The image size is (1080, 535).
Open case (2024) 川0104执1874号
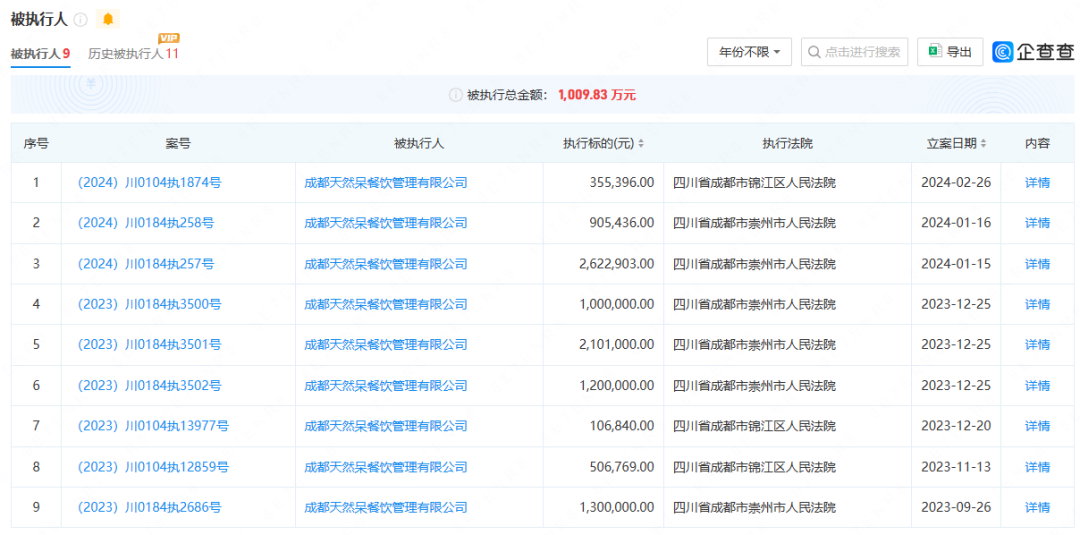tap(149, 182)
